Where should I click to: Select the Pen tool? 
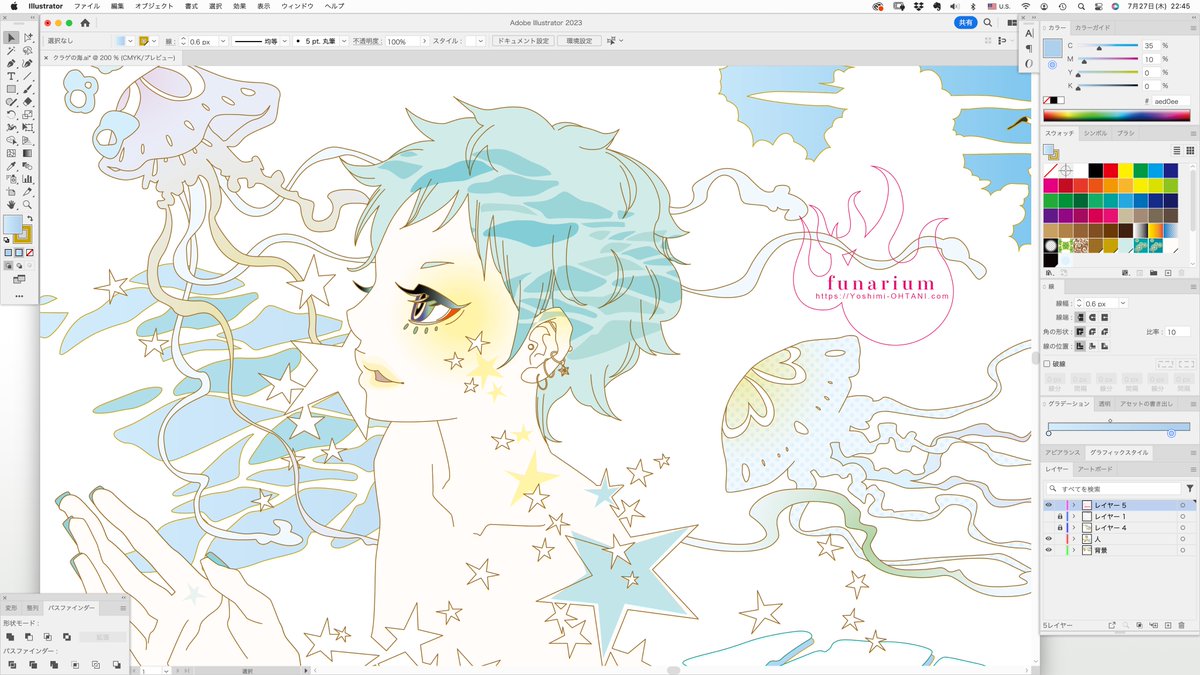tap(11, 64)
